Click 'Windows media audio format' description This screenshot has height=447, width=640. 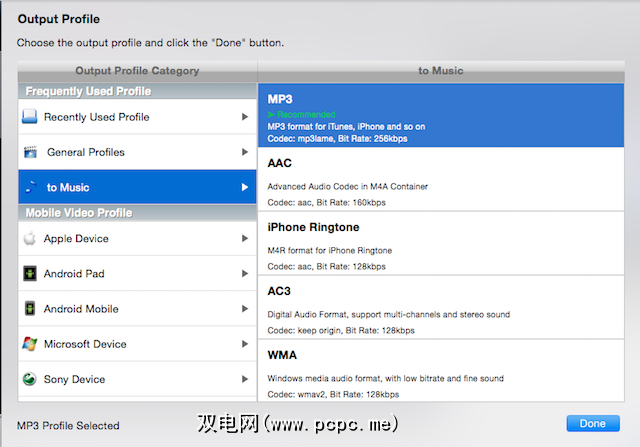pos(385,379)
